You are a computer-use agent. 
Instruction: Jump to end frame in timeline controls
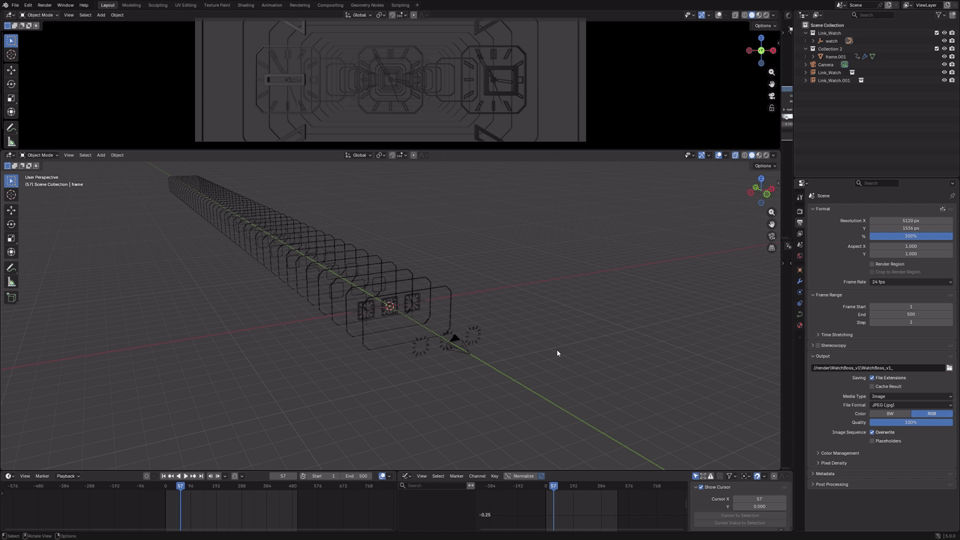201,476
